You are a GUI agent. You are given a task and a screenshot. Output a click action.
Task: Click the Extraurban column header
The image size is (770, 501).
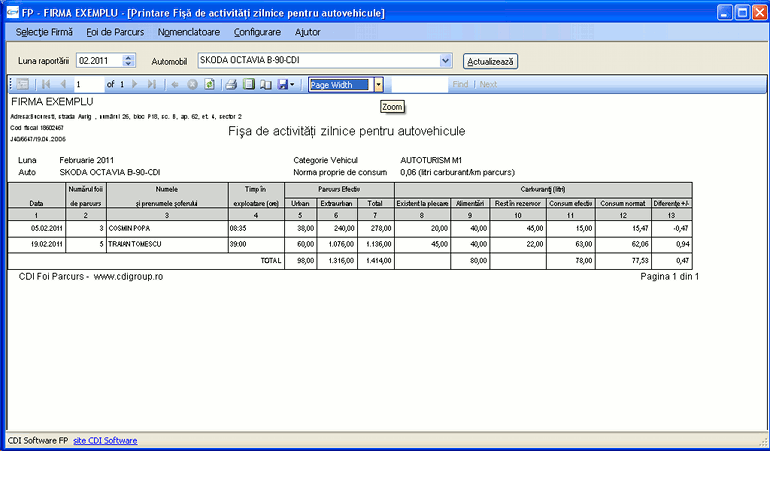click(336, 203)
